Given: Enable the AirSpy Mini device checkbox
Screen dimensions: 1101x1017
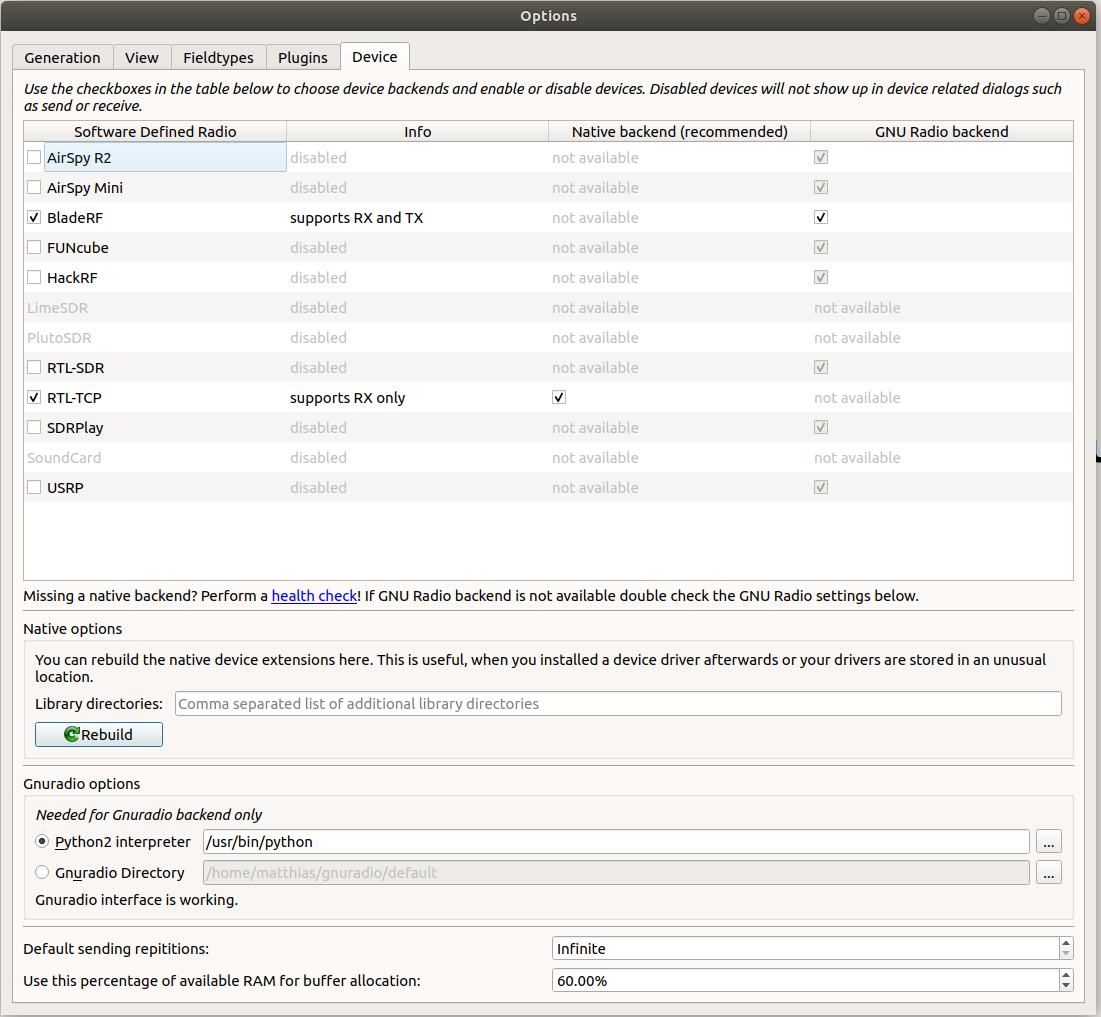Looking at the screenshot, I should (34, 188).
